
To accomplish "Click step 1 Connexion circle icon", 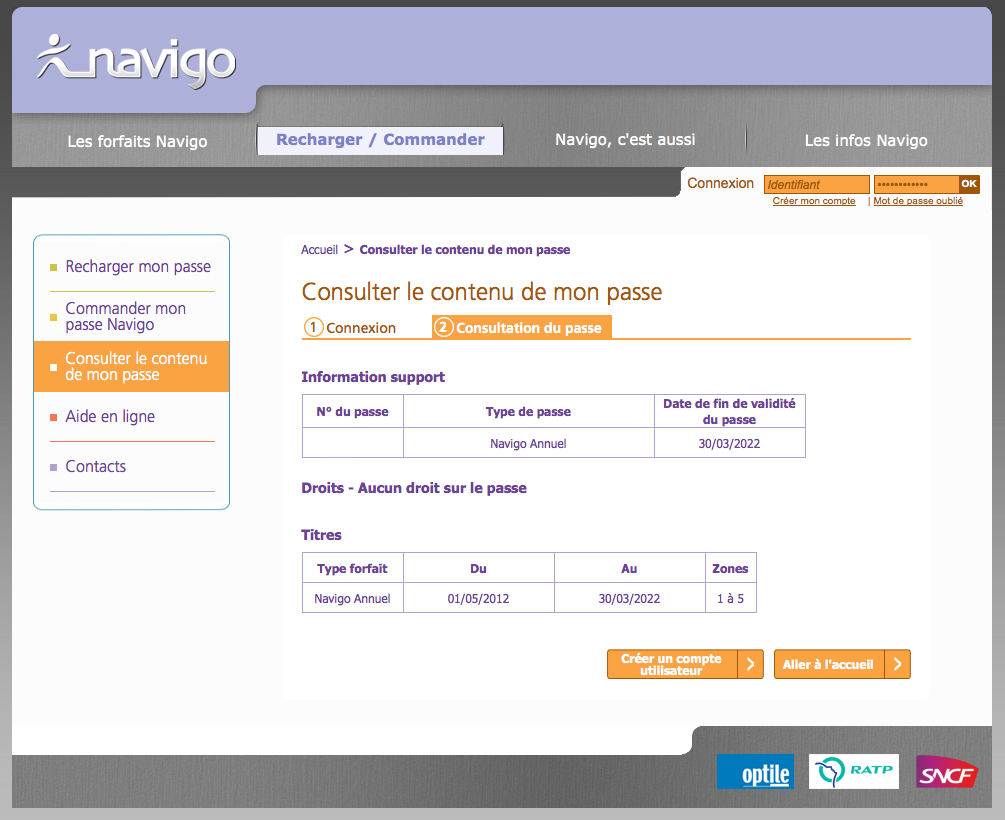I will [x=314, y=328].
